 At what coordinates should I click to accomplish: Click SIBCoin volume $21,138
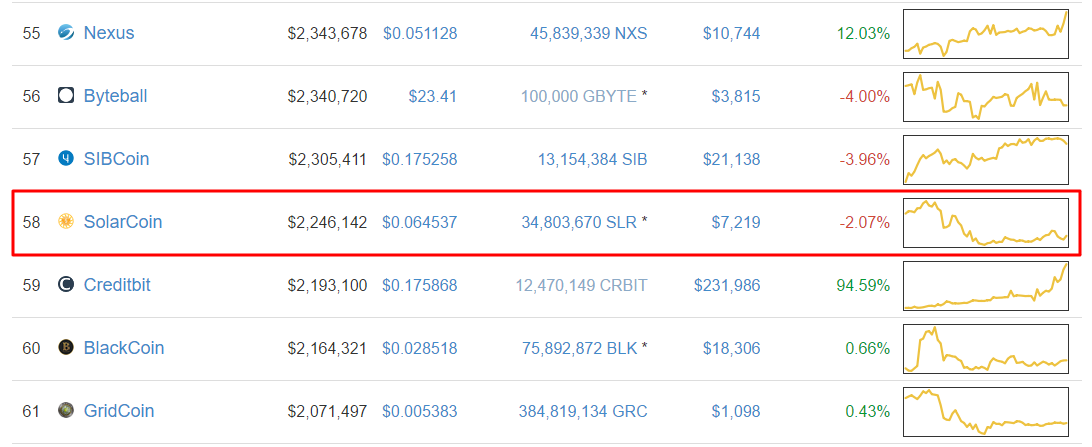coord(732,159)
